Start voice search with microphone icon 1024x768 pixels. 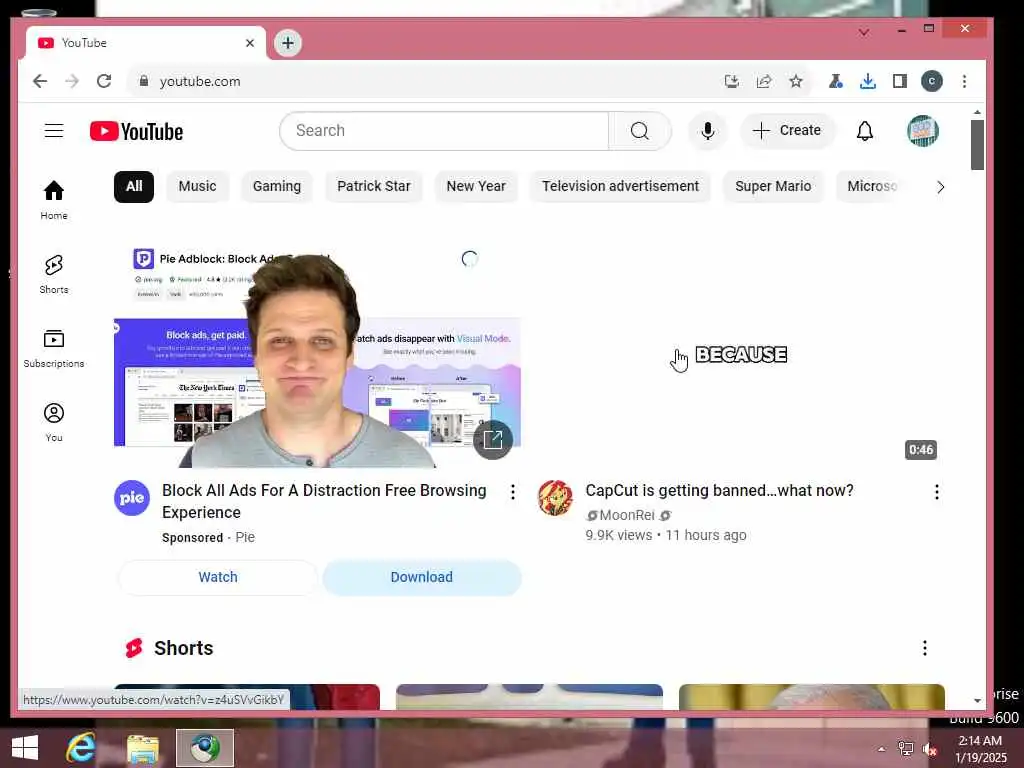click(x=707, y=131)
